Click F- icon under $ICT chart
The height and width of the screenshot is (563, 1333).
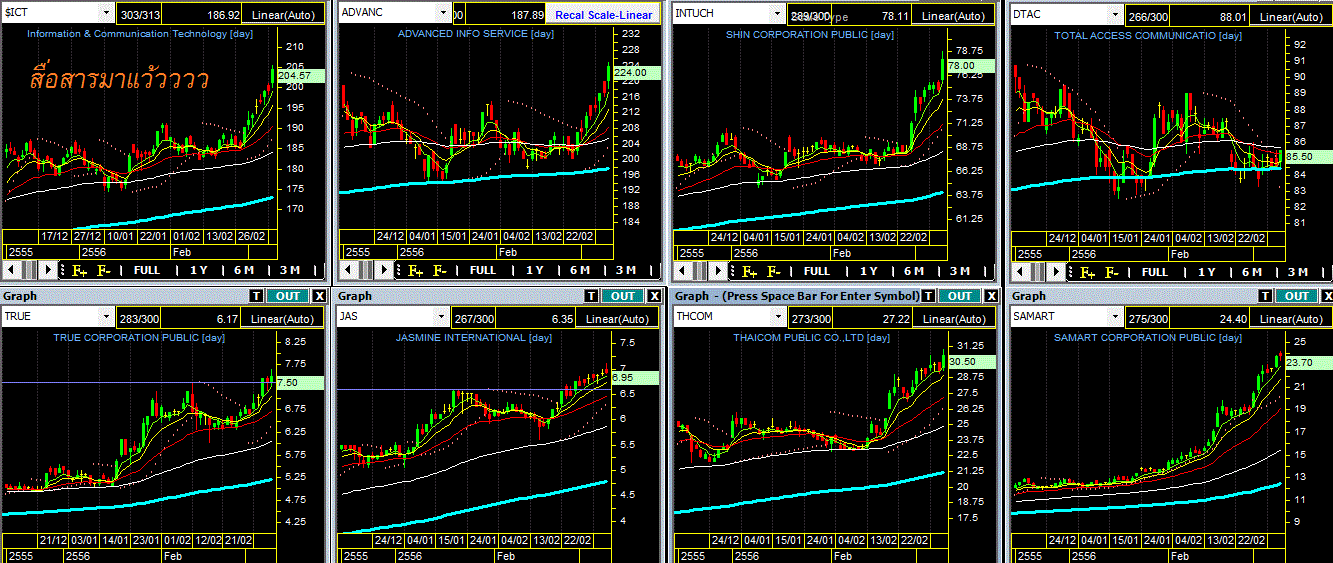tap(103, 270)
